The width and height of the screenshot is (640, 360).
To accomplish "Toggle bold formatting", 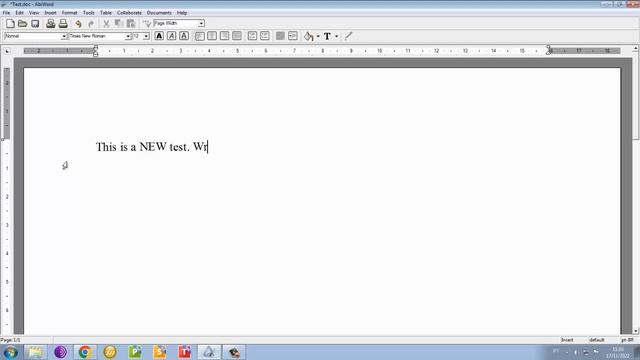I will [159, 36].
